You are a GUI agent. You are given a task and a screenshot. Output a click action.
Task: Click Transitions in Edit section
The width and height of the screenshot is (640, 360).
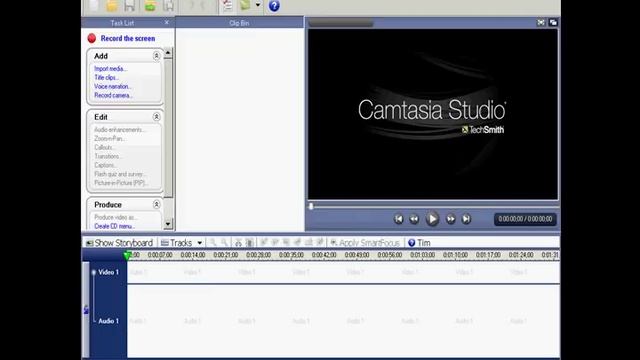pos(108,156)
